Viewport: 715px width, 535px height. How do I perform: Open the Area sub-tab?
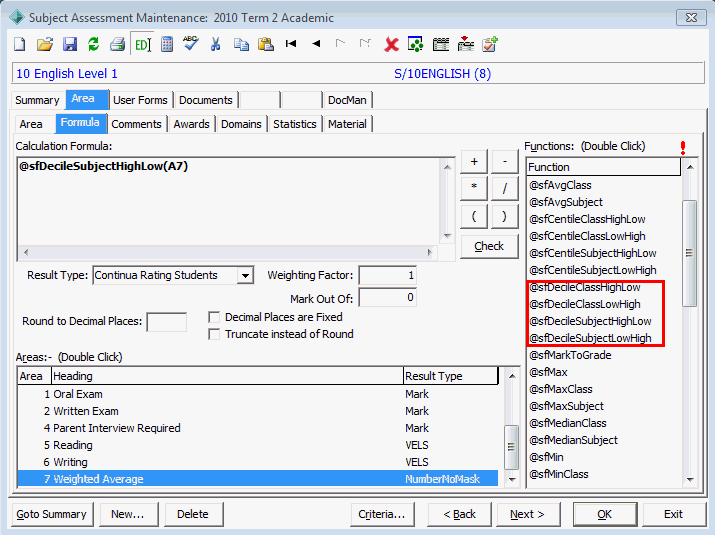[x=31, y=124]
